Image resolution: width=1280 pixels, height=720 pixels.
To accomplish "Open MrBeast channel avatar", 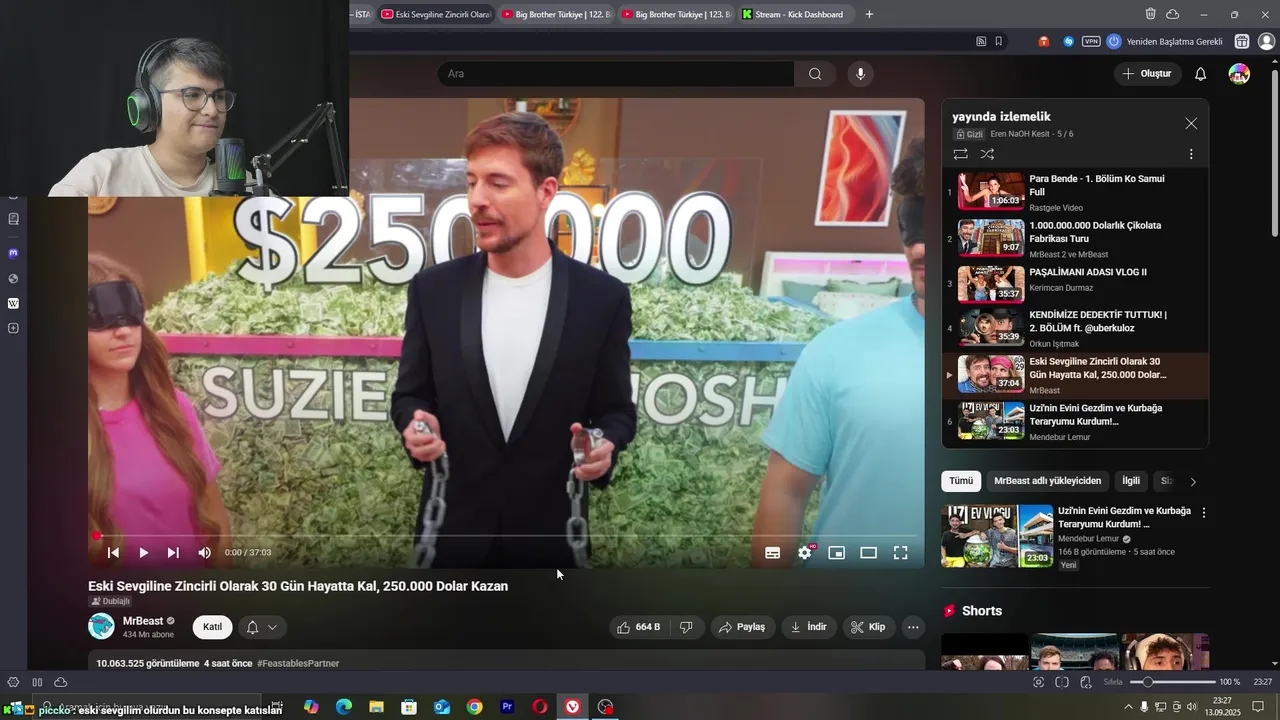I will [102, 626].
